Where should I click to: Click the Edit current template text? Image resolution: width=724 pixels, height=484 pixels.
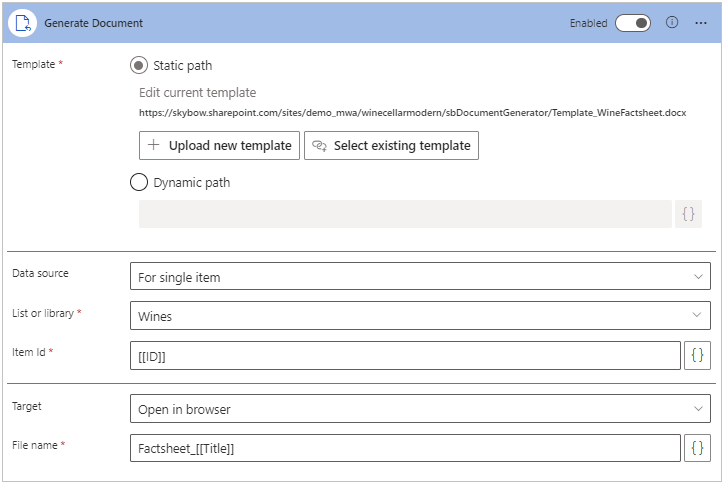[x=197, y=93]
